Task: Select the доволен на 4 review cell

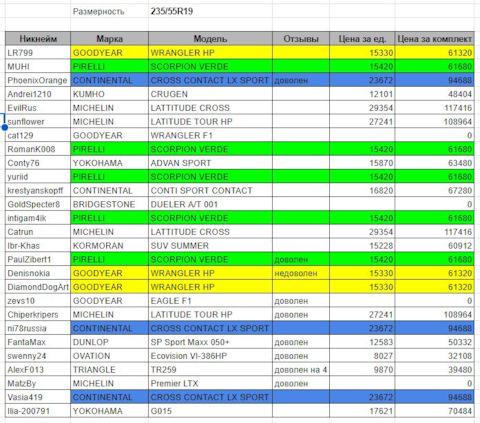Action: (301, 370)
